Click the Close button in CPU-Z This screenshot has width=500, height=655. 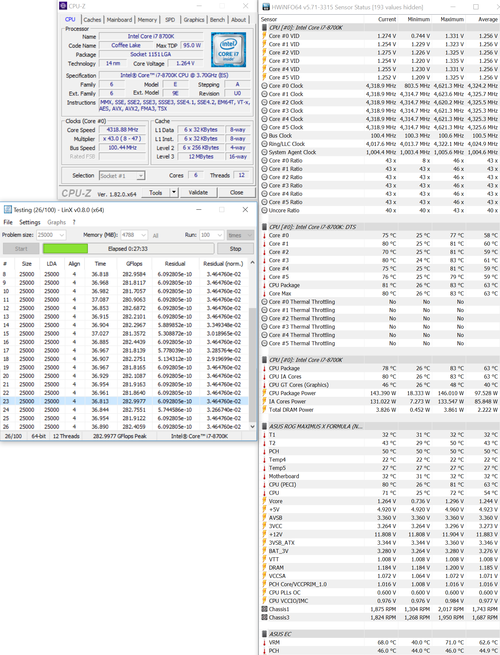click(236, 193)
